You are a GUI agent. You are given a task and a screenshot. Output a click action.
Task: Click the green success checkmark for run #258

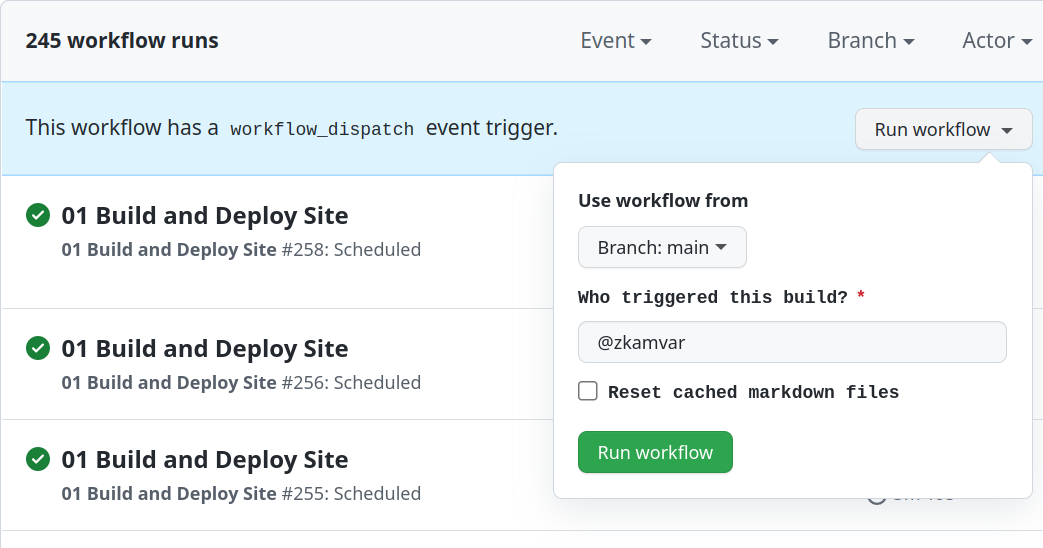[x=38, y=215]
